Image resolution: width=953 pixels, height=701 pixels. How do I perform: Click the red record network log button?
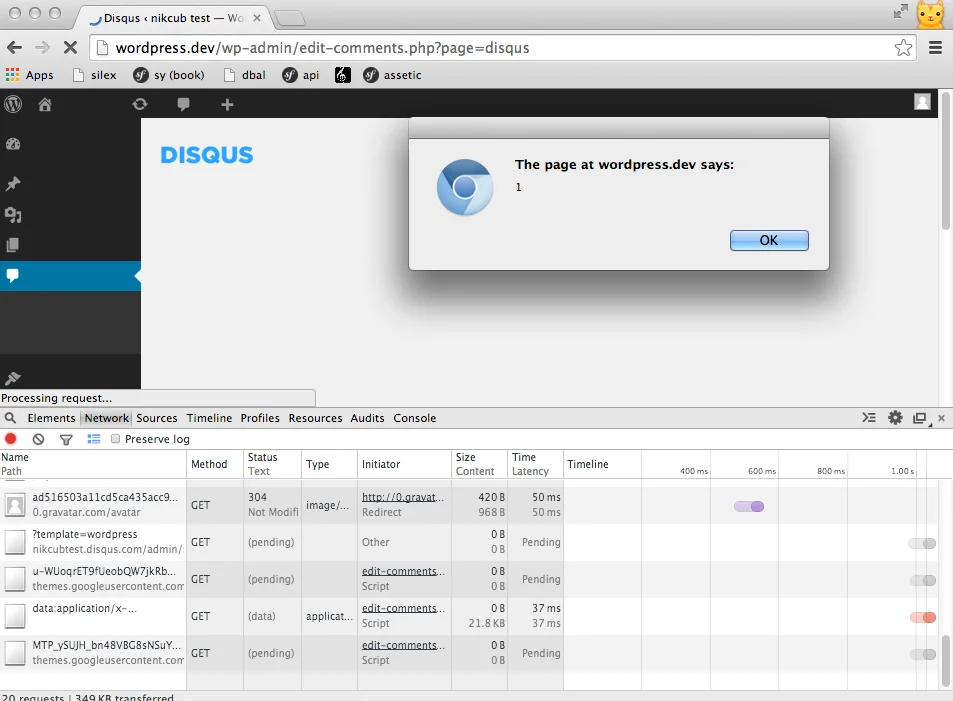click(11, 439)
